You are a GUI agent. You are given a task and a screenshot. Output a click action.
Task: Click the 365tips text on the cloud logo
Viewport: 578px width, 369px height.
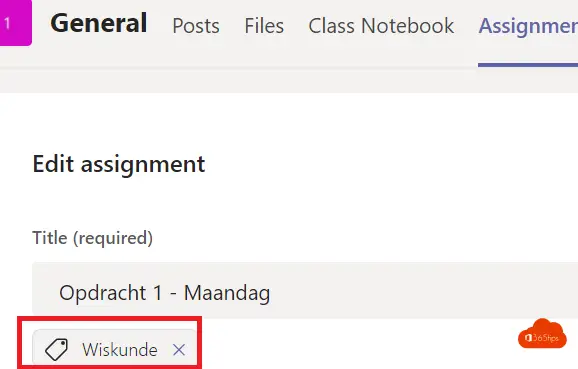click(x=546, y=338)
